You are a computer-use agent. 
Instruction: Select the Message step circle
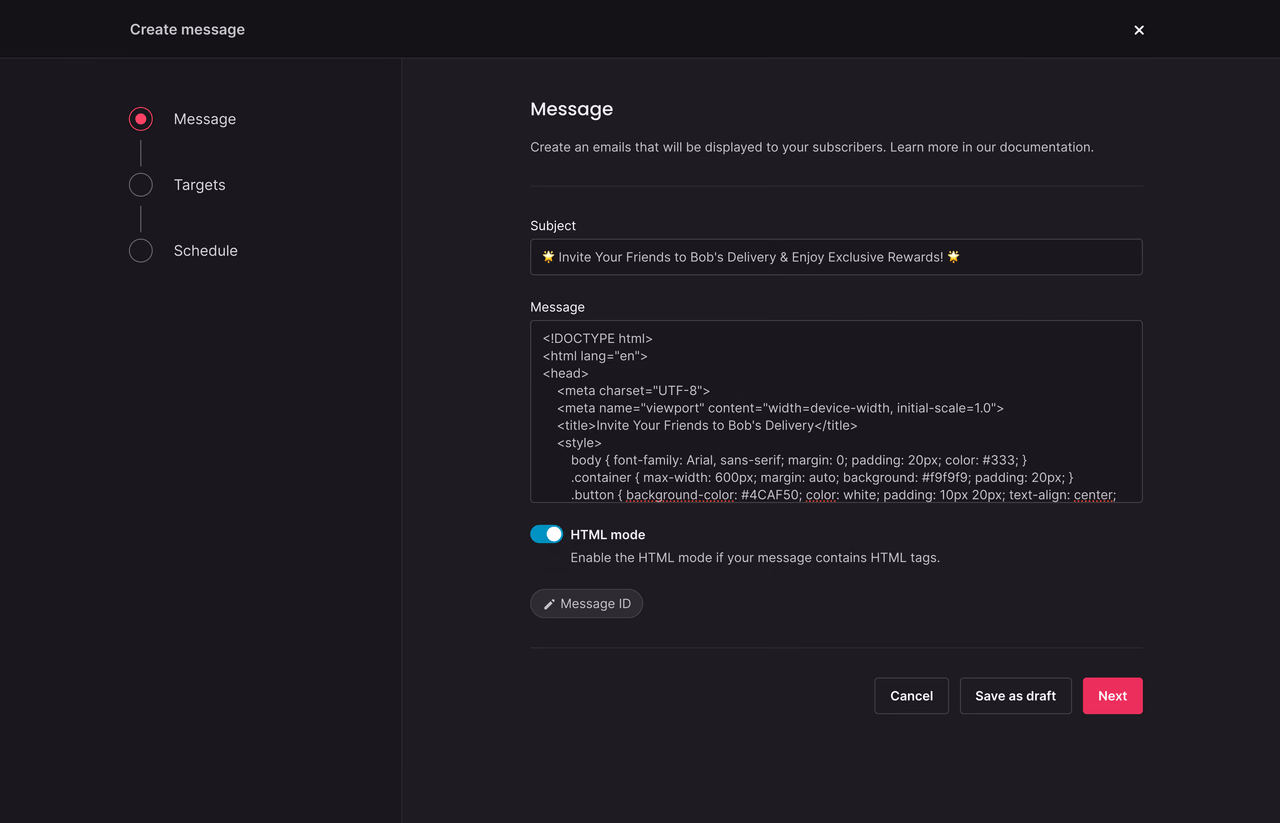tap(141, 119)
